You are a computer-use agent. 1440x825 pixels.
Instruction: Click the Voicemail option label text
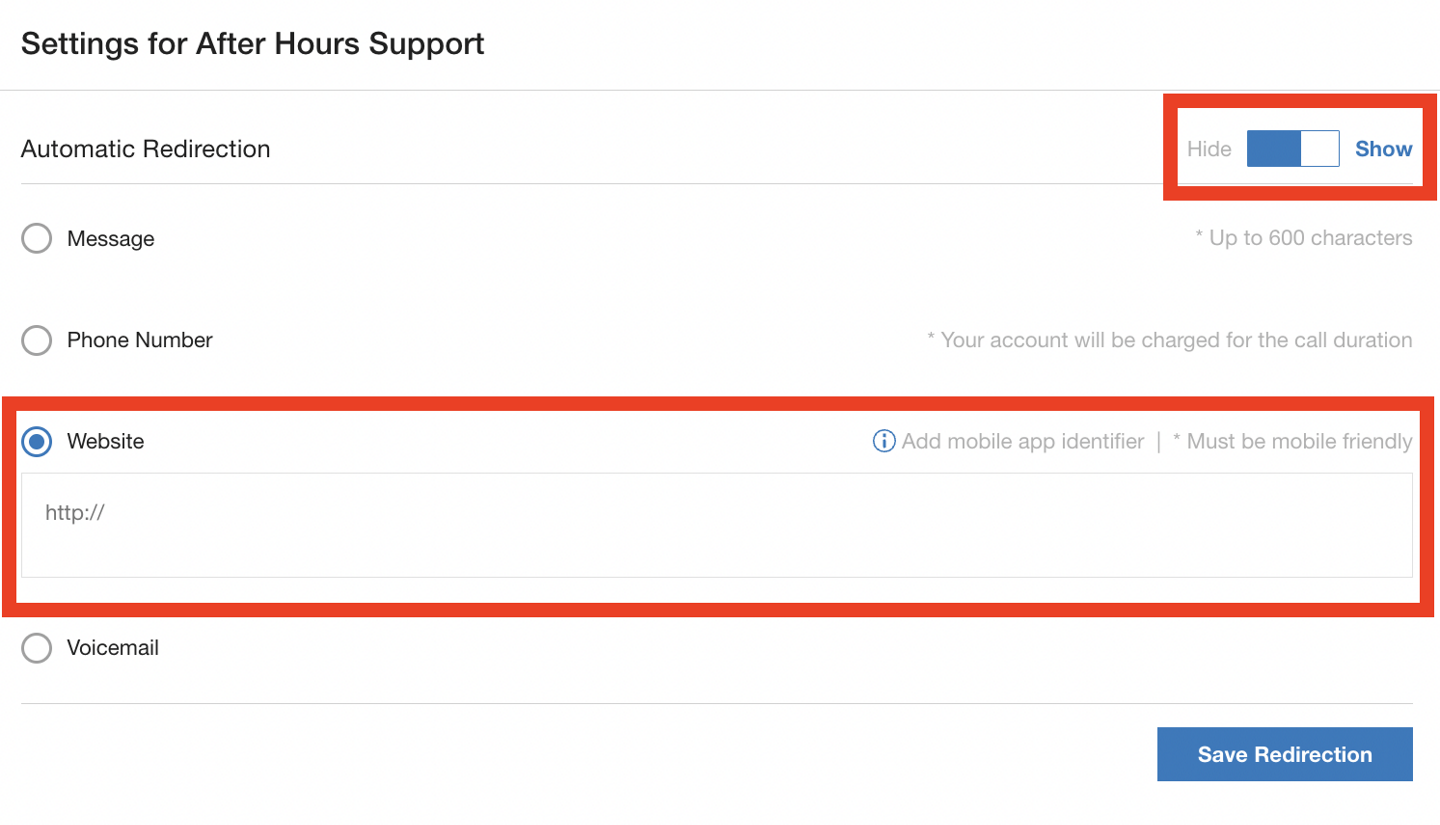coord(113,648)
